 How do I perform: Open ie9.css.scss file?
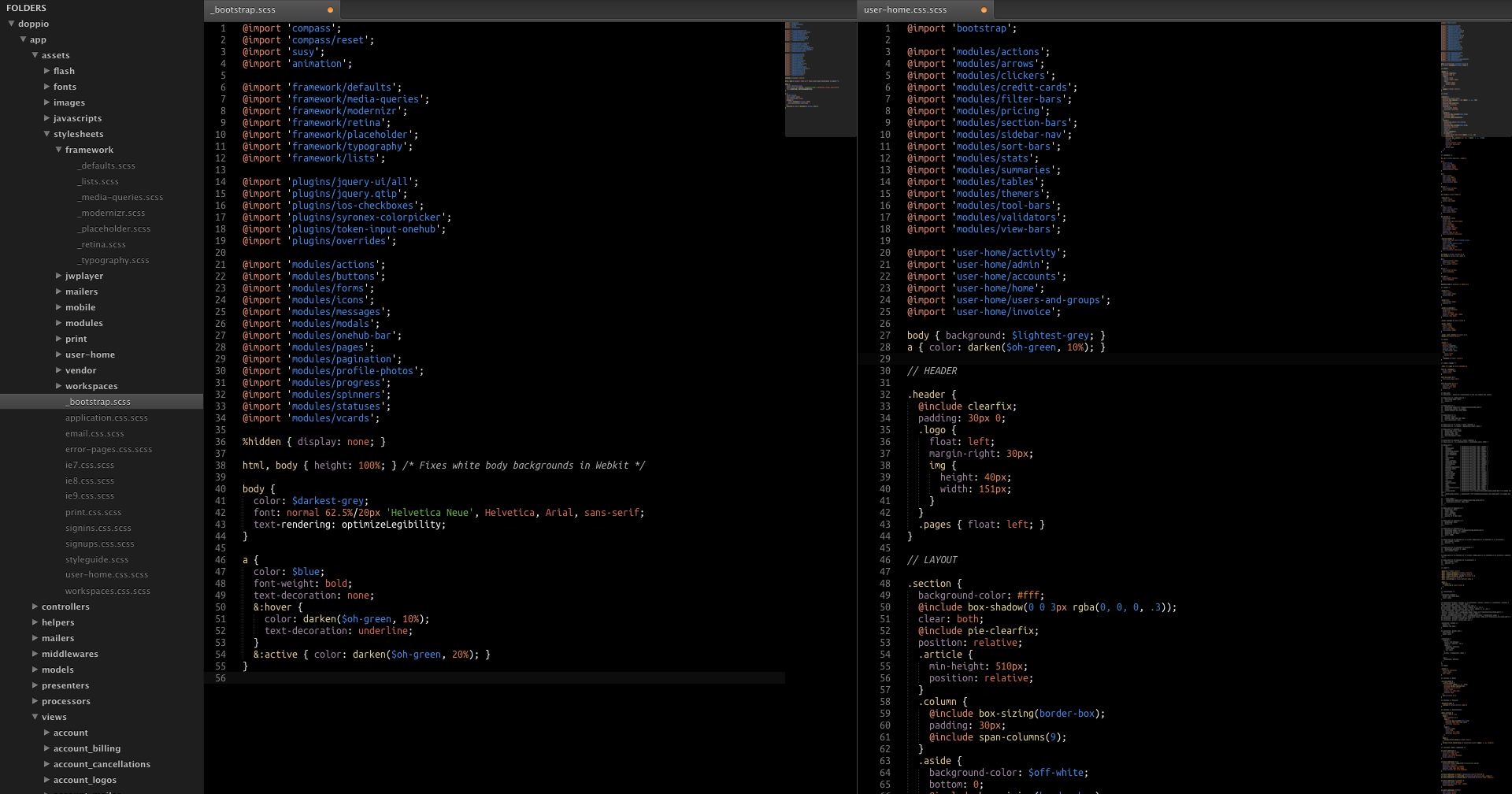[90, 496]
